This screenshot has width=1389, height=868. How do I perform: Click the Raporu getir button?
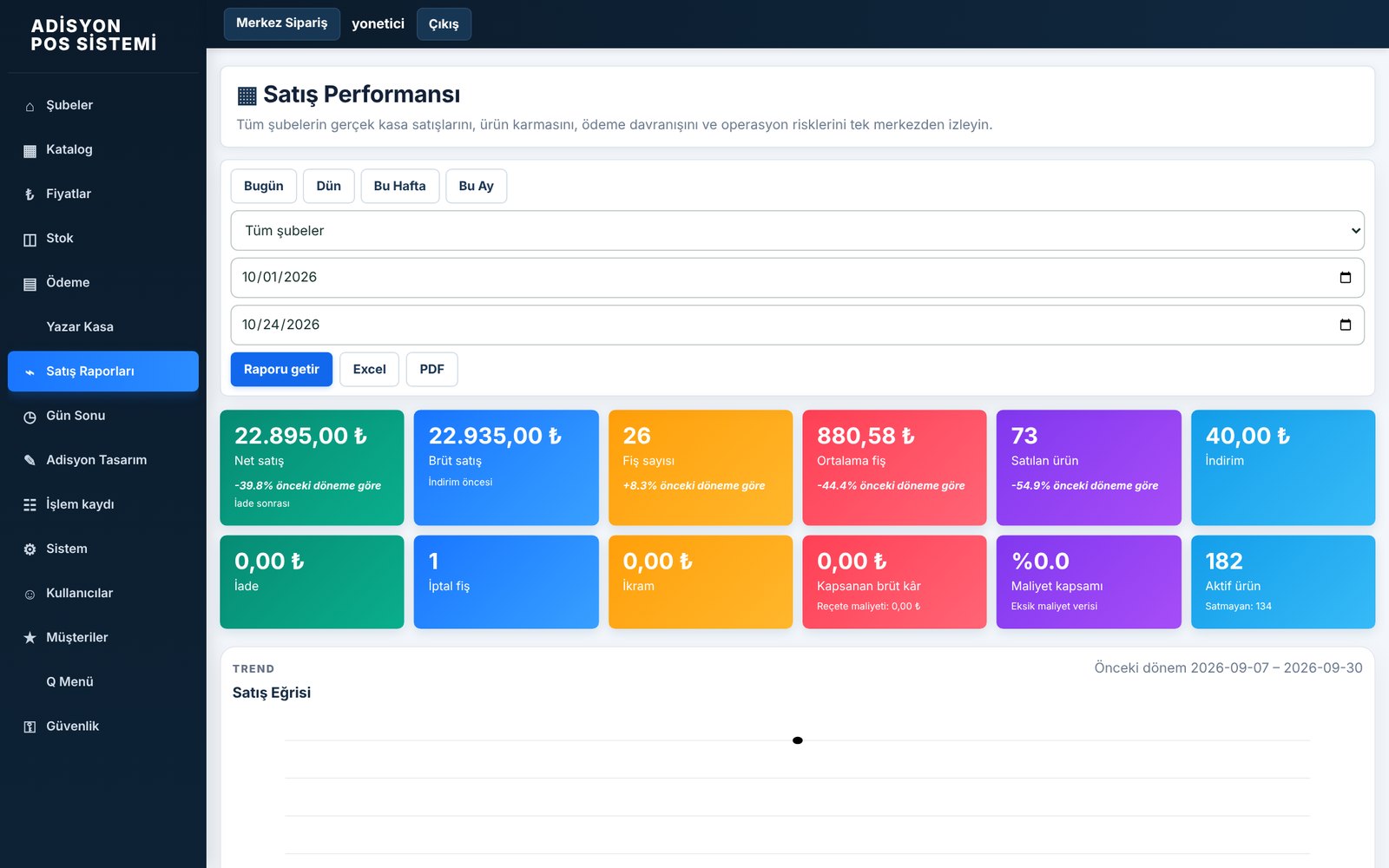(281, 369)
